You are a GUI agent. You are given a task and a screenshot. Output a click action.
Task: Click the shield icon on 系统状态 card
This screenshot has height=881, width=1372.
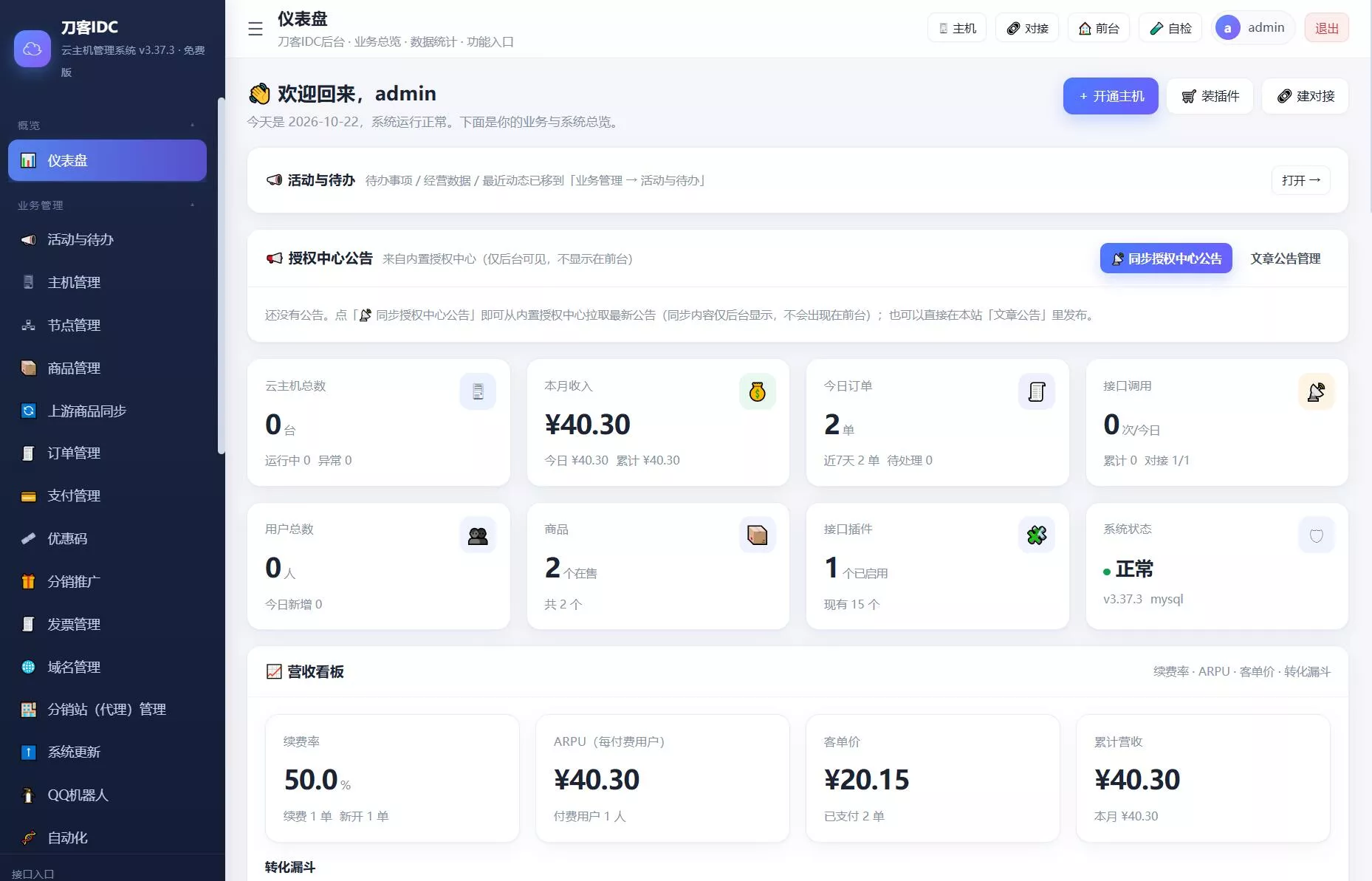tap(1316, 535)
